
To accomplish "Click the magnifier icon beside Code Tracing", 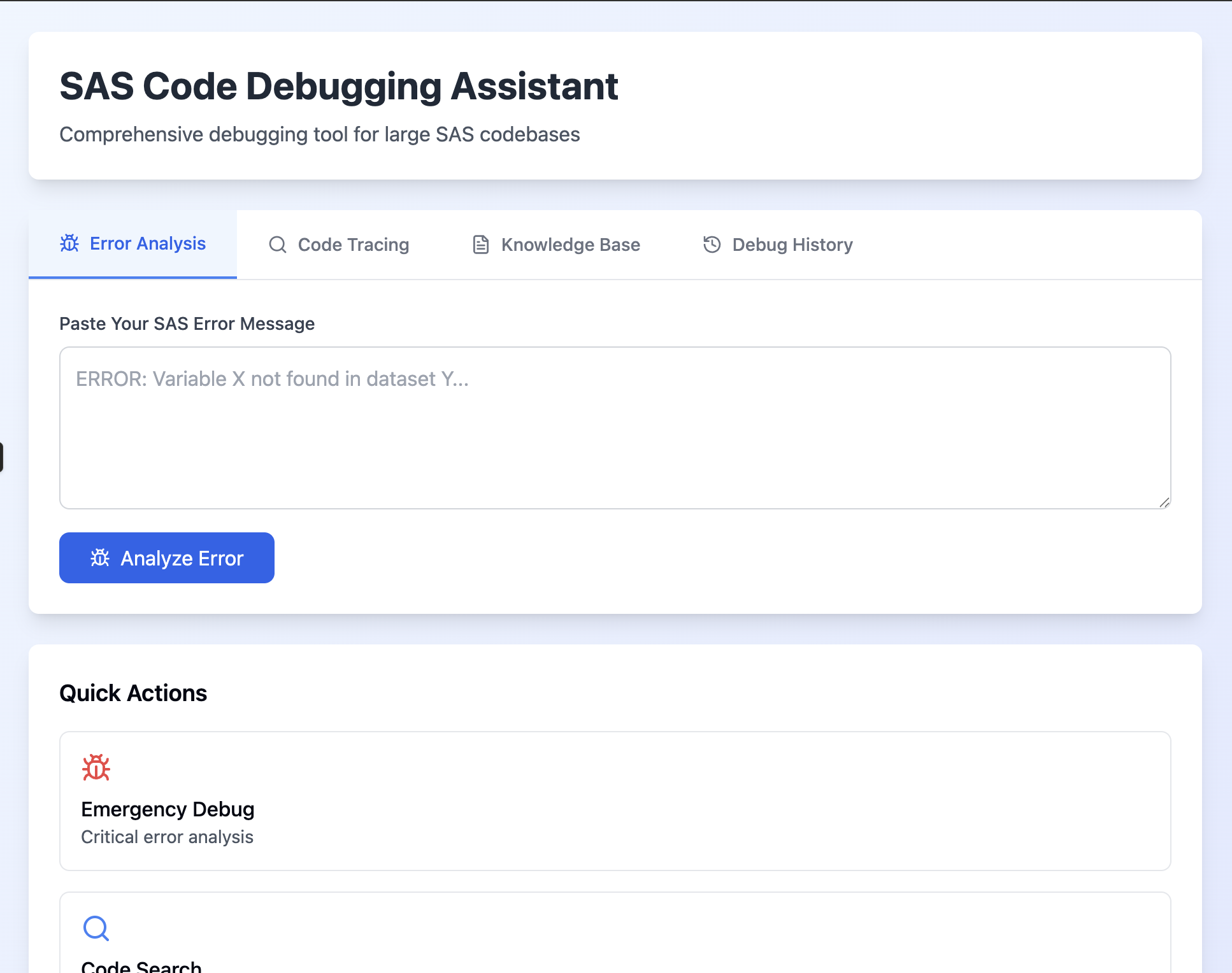I will point(278,245).
